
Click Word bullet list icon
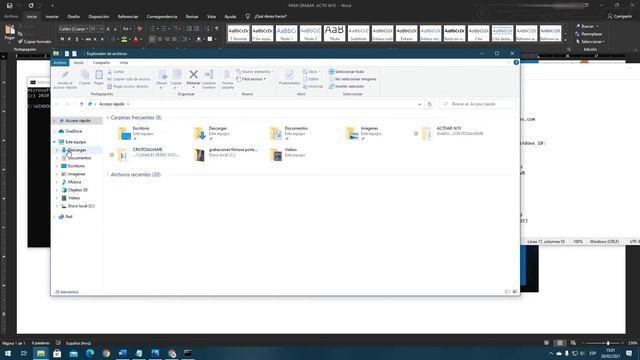(152, 29)
